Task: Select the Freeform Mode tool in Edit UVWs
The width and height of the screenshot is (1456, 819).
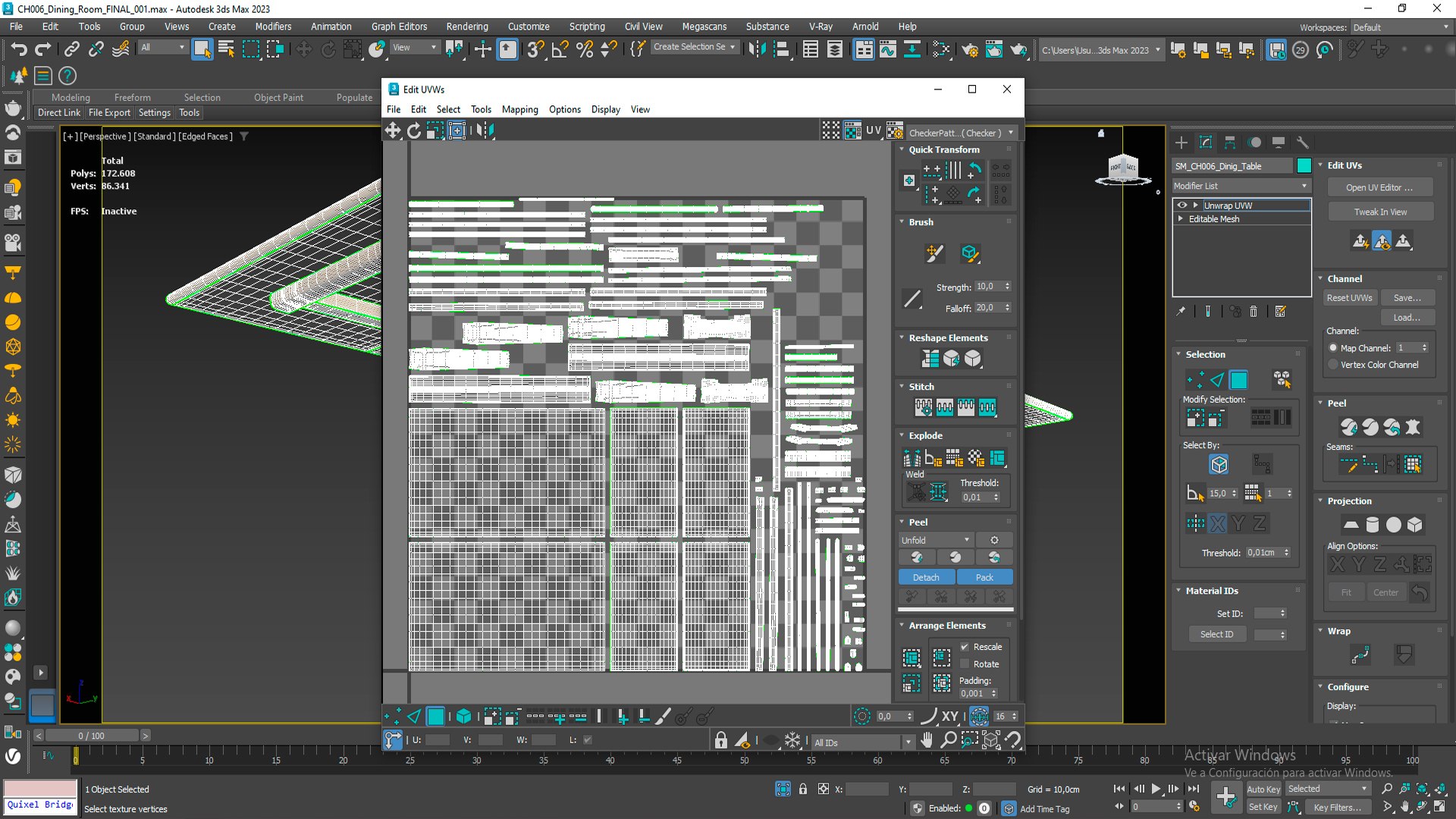Action: [x=457, y=130]
